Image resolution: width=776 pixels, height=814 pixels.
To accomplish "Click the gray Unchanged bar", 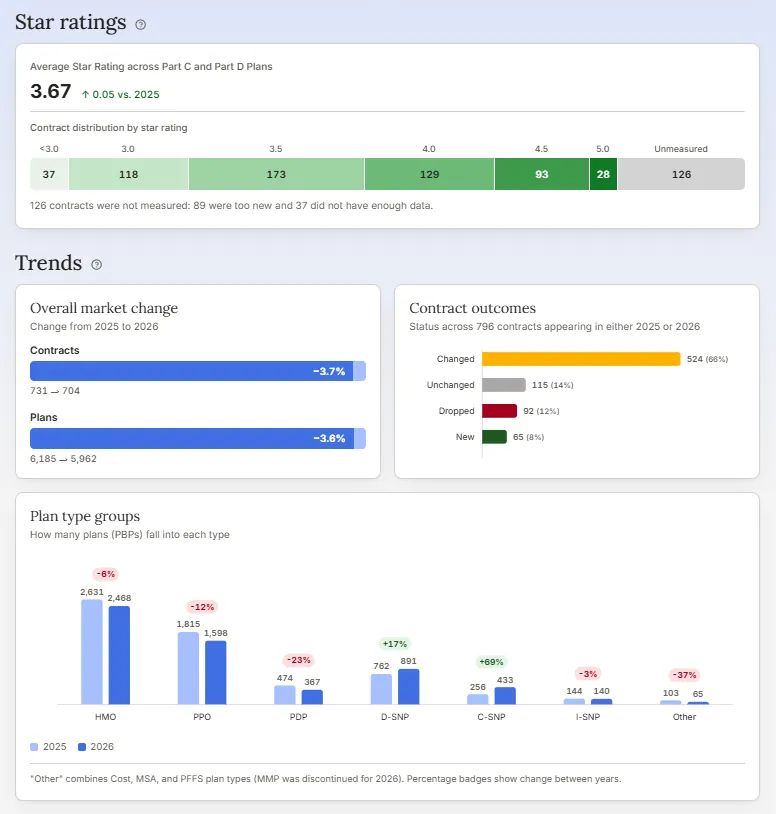I will (503, 385).
